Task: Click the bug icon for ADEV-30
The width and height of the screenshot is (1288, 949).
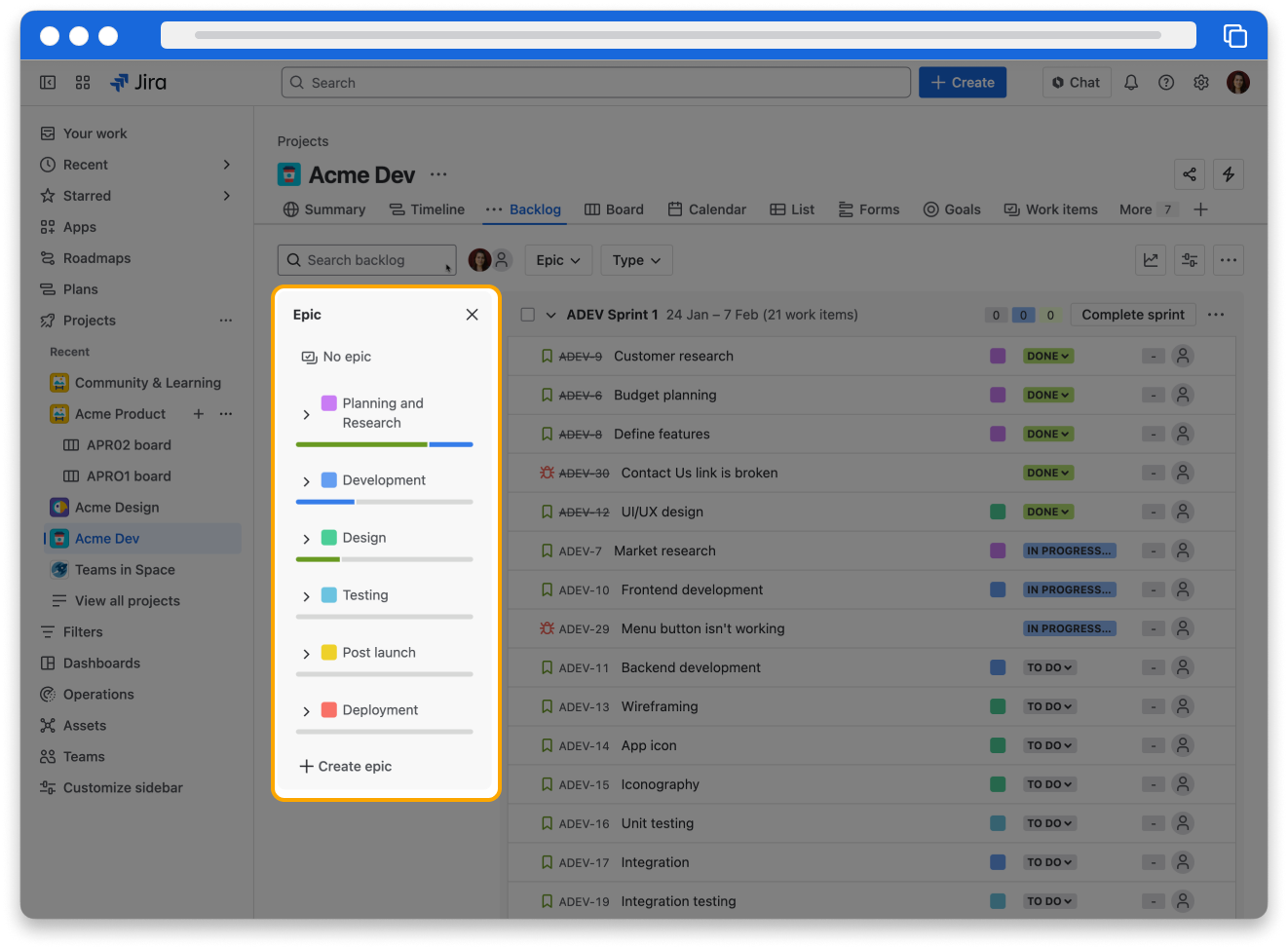Action: pos(547,473)
